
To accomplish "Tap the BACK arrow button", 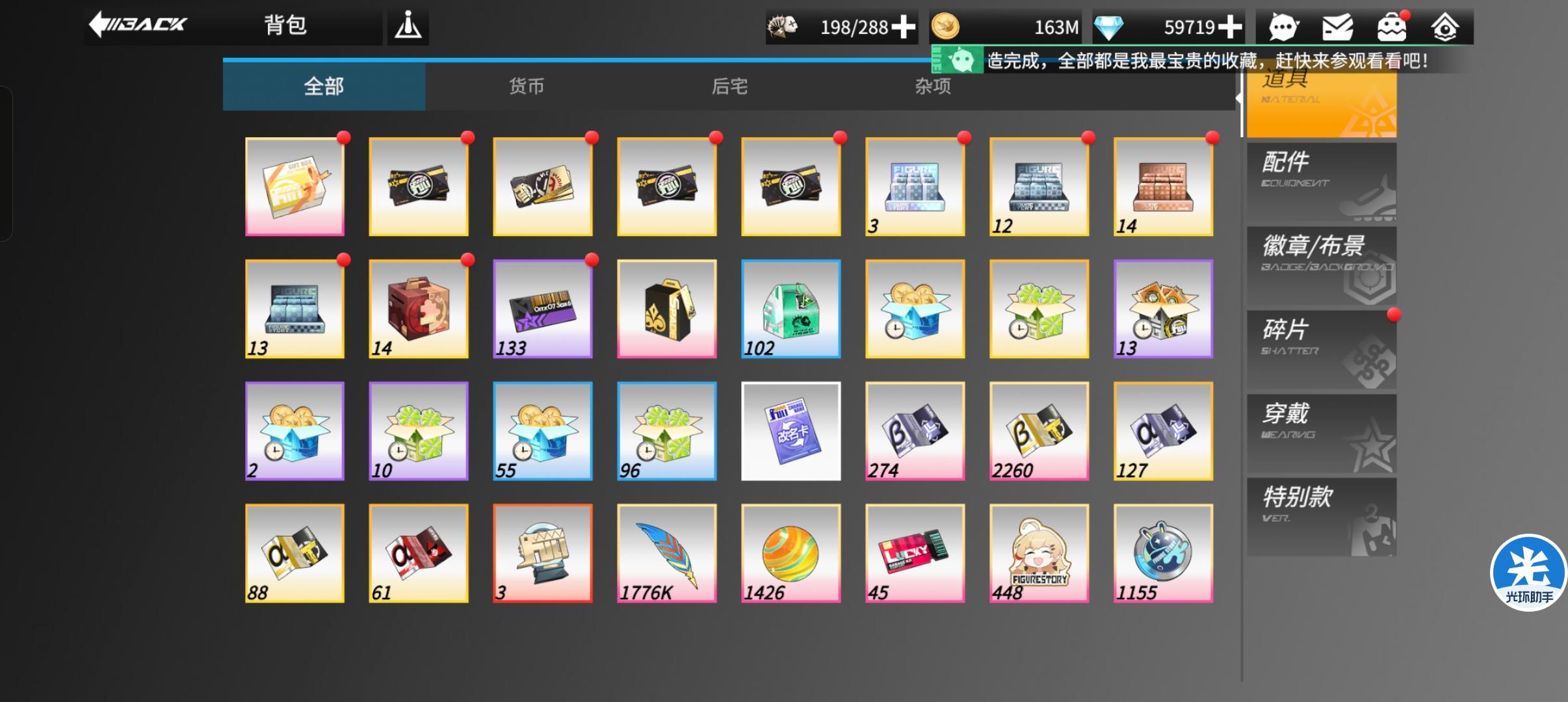I will coord(138,25).
